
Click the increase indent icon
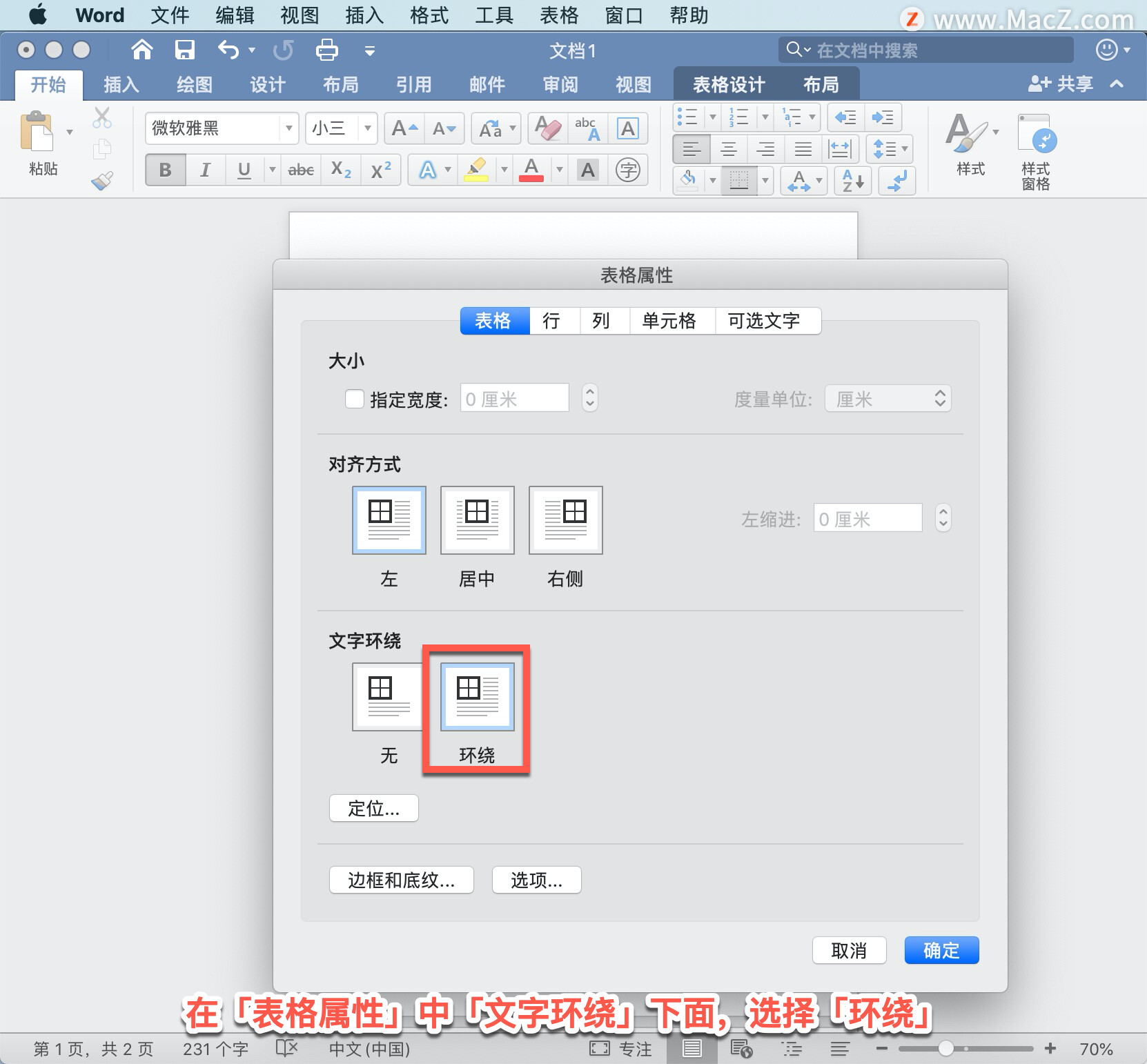click(x=883, y=117)
